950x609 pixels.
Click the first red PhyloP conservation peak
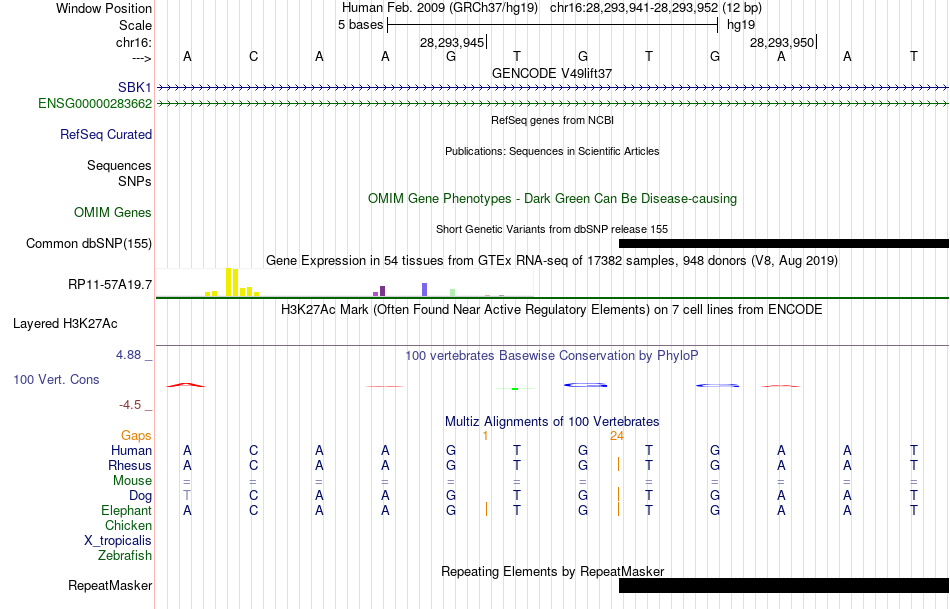point(187,385)
